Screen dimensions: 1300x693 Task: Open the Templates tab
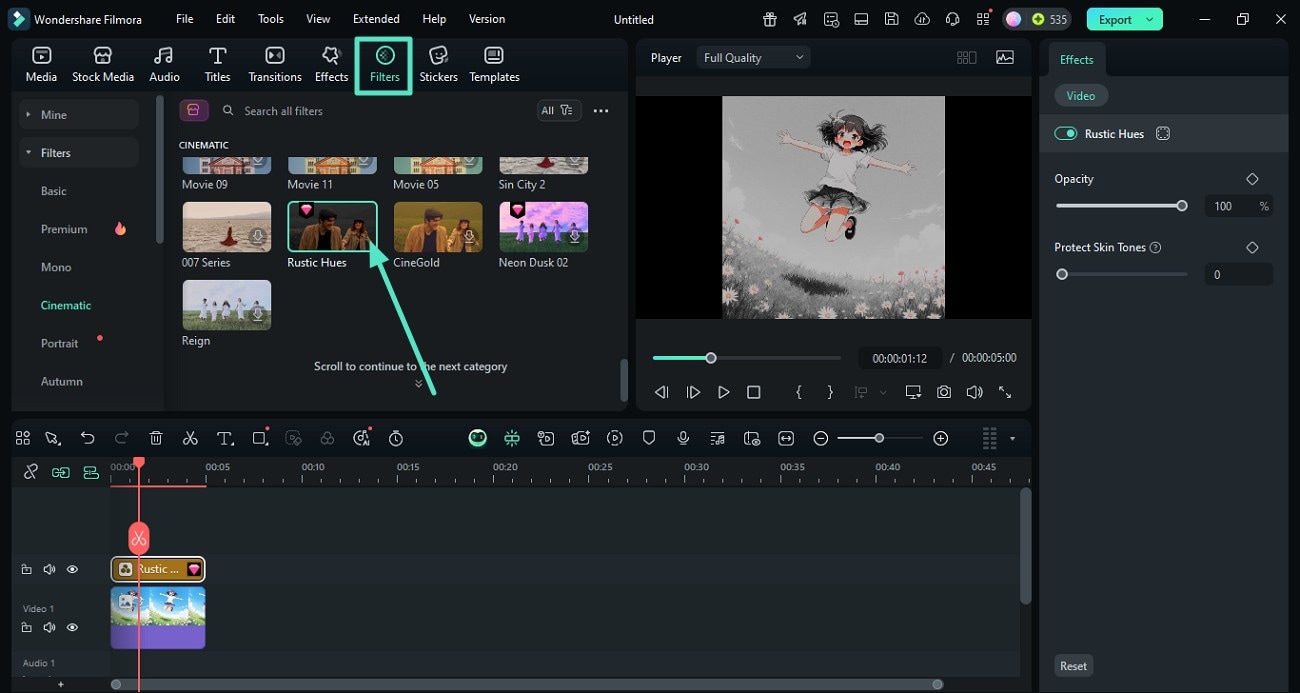pyautogui.click(x=494, y=65)
